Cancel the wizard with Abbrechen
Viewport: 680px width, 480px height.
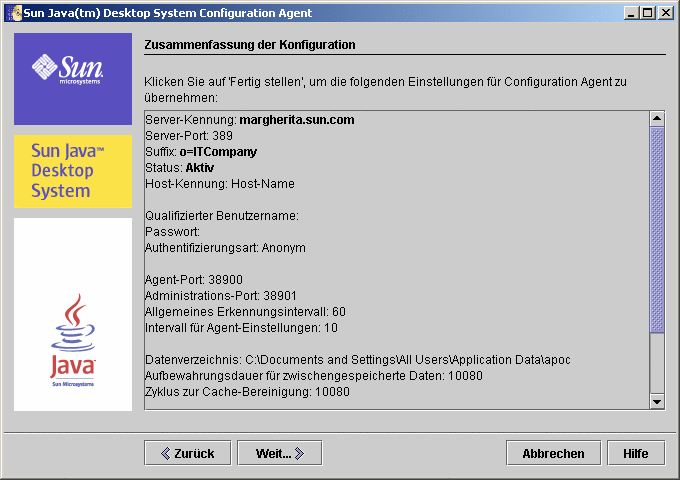click(553, 453)
